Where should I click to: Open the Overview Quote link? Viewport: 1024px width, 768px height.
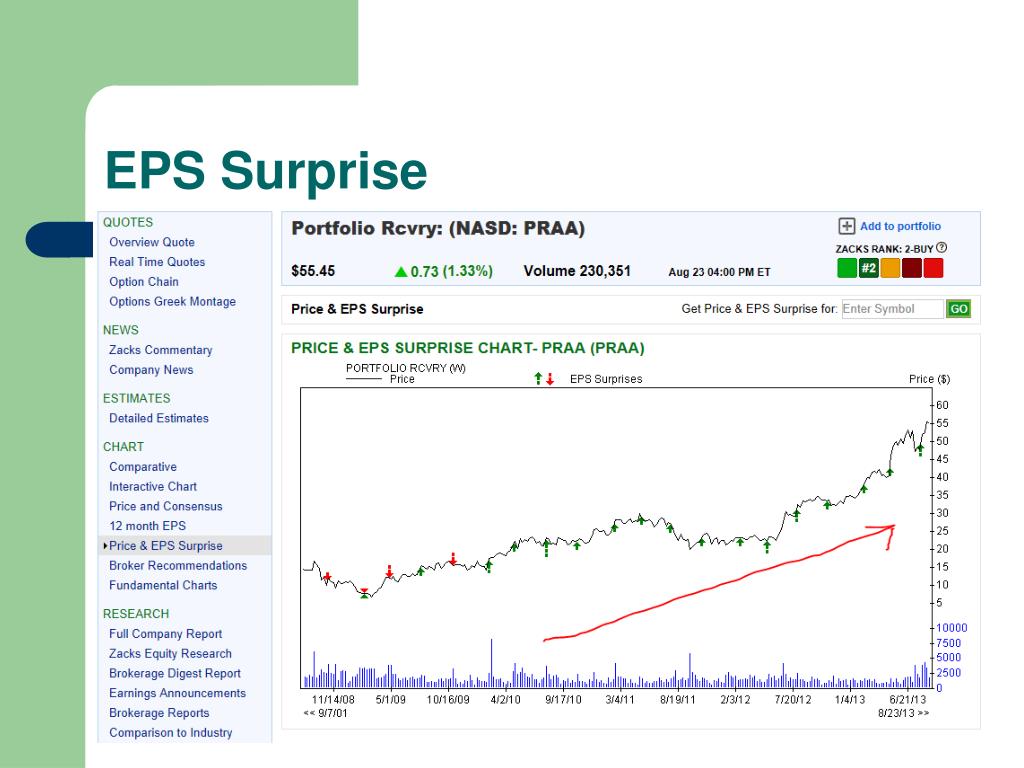152,242
